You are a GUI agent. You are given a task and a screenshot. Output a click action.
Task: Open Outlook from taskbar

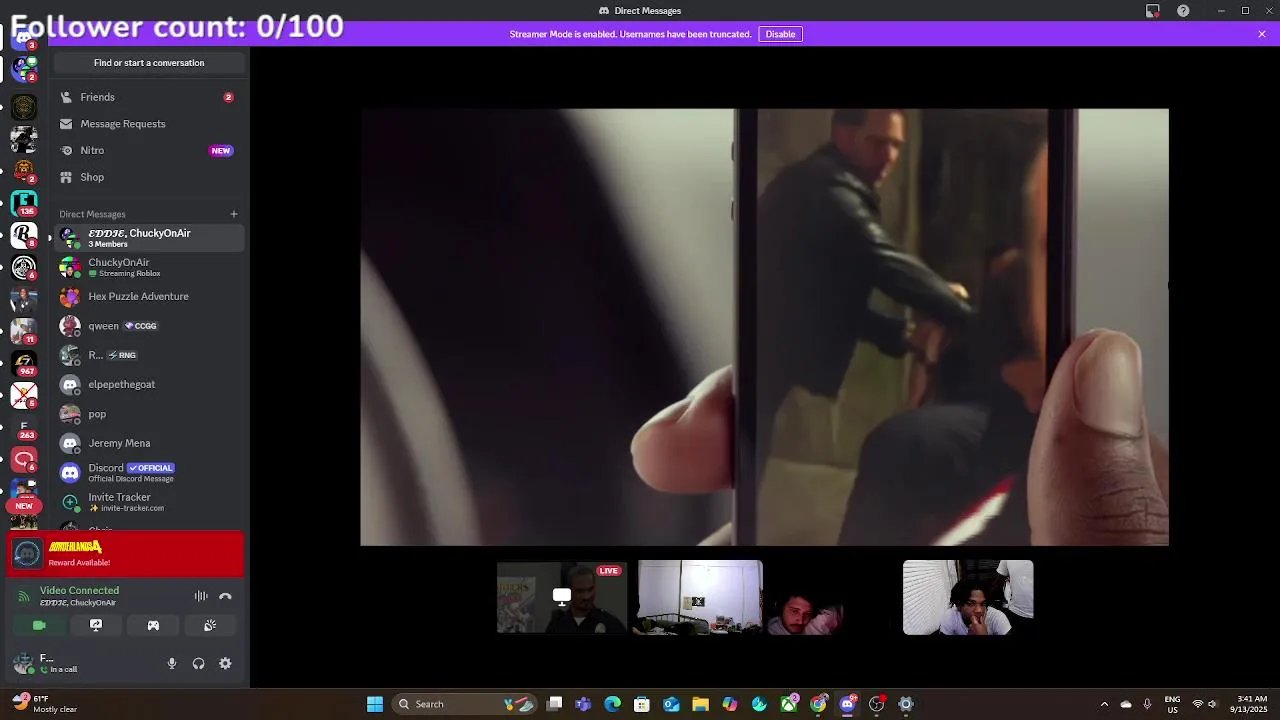[671, 704]
